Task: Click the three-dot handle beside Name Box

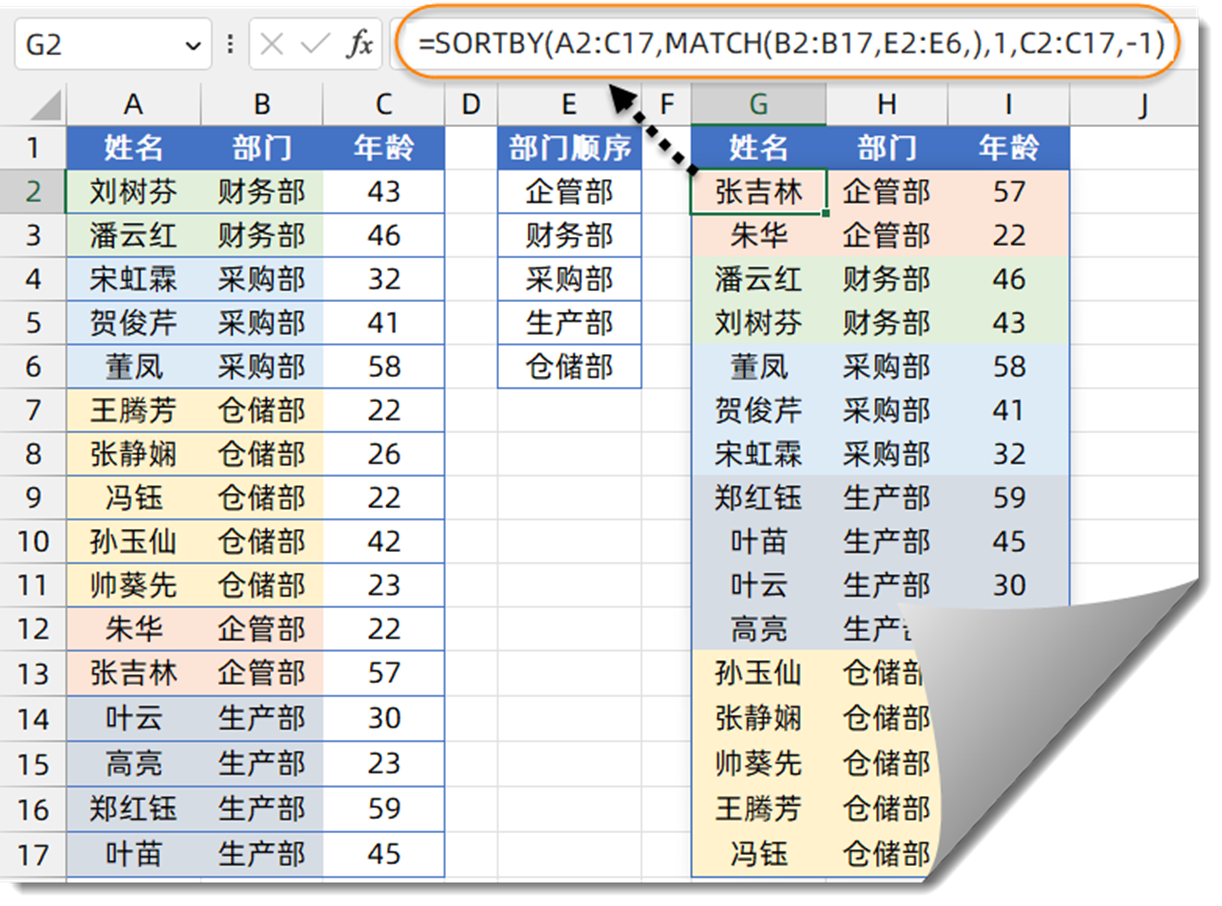Action: click(x=231, y=45)
